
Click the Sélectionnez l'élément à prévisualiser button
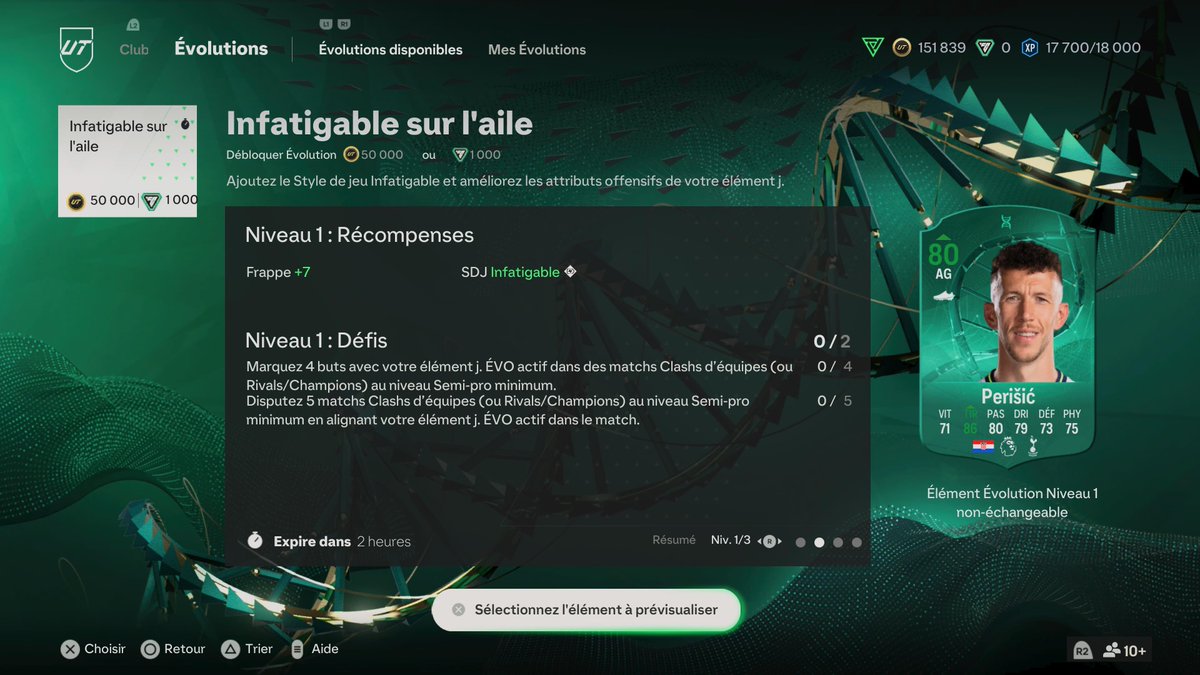click(x=587, y=609)
